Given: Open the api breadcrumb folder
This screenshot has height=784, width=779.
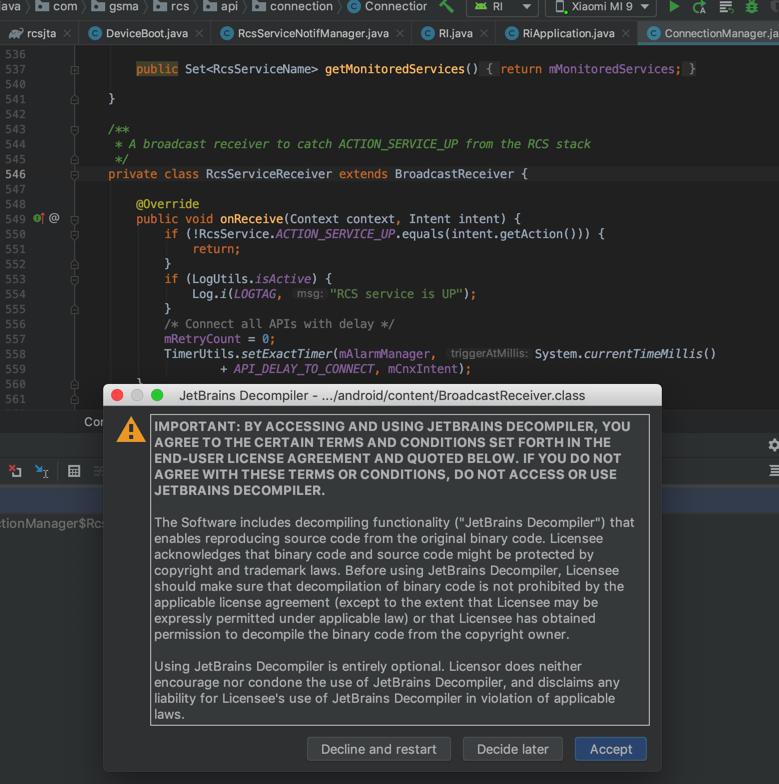Looking at the screenshot, I should coord(220,6).
